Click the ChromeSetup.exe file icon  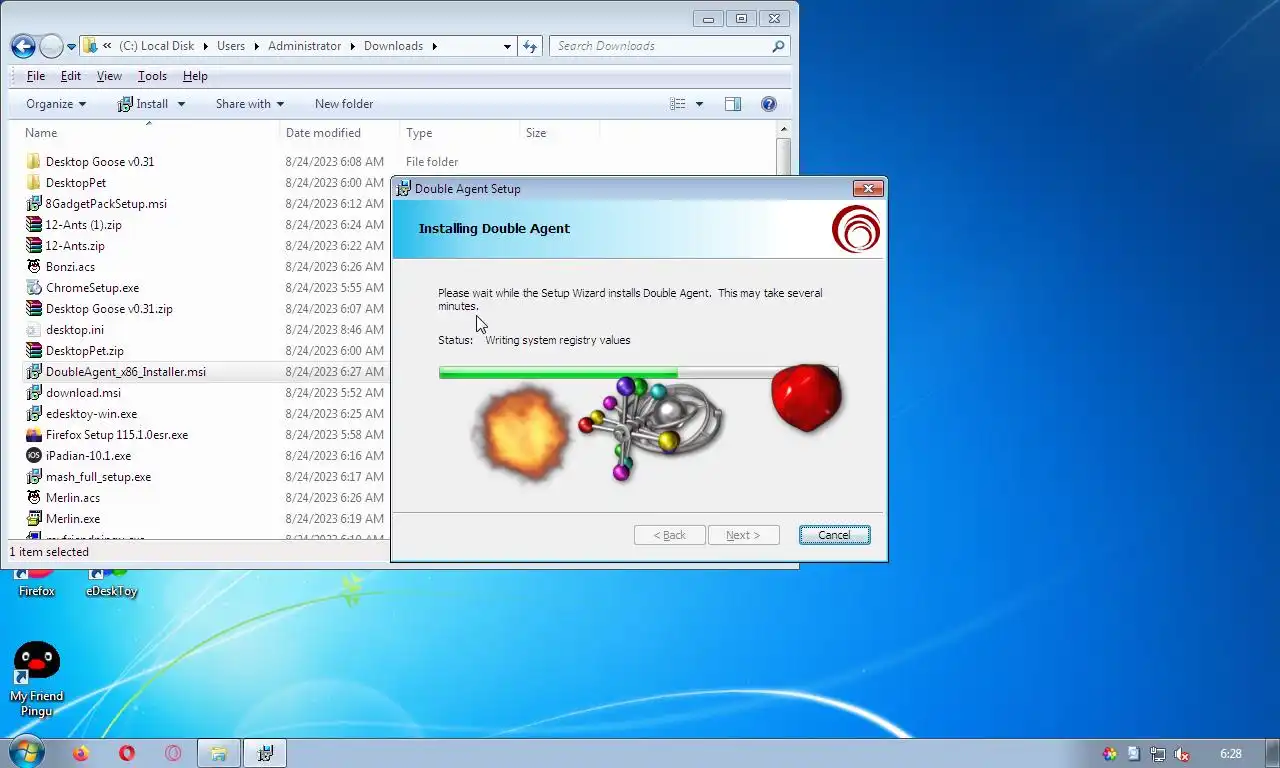pos(33,287)
